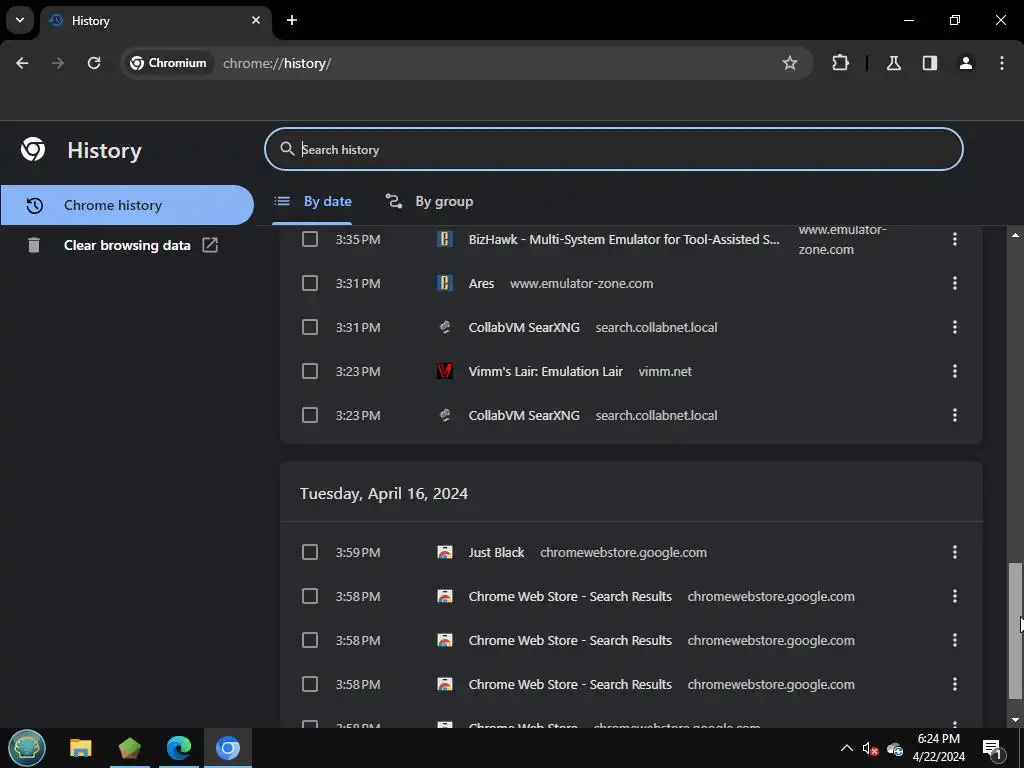Image resolution: width=1024 pixels, height=768 pixels.
Task: Open the notification center icon
Action: (x=992, y=748)
